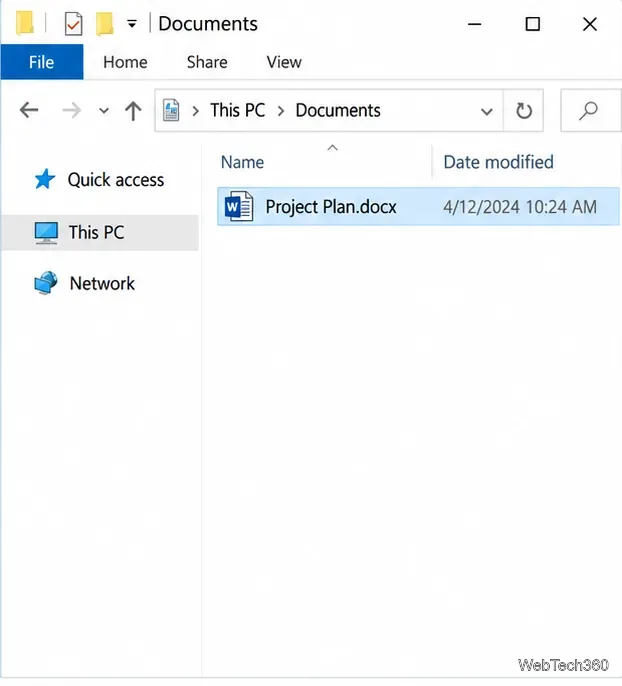Click the Quick access star icon
Image resolution: width=622 pixels, height=686 pixels.
(45, 179)
